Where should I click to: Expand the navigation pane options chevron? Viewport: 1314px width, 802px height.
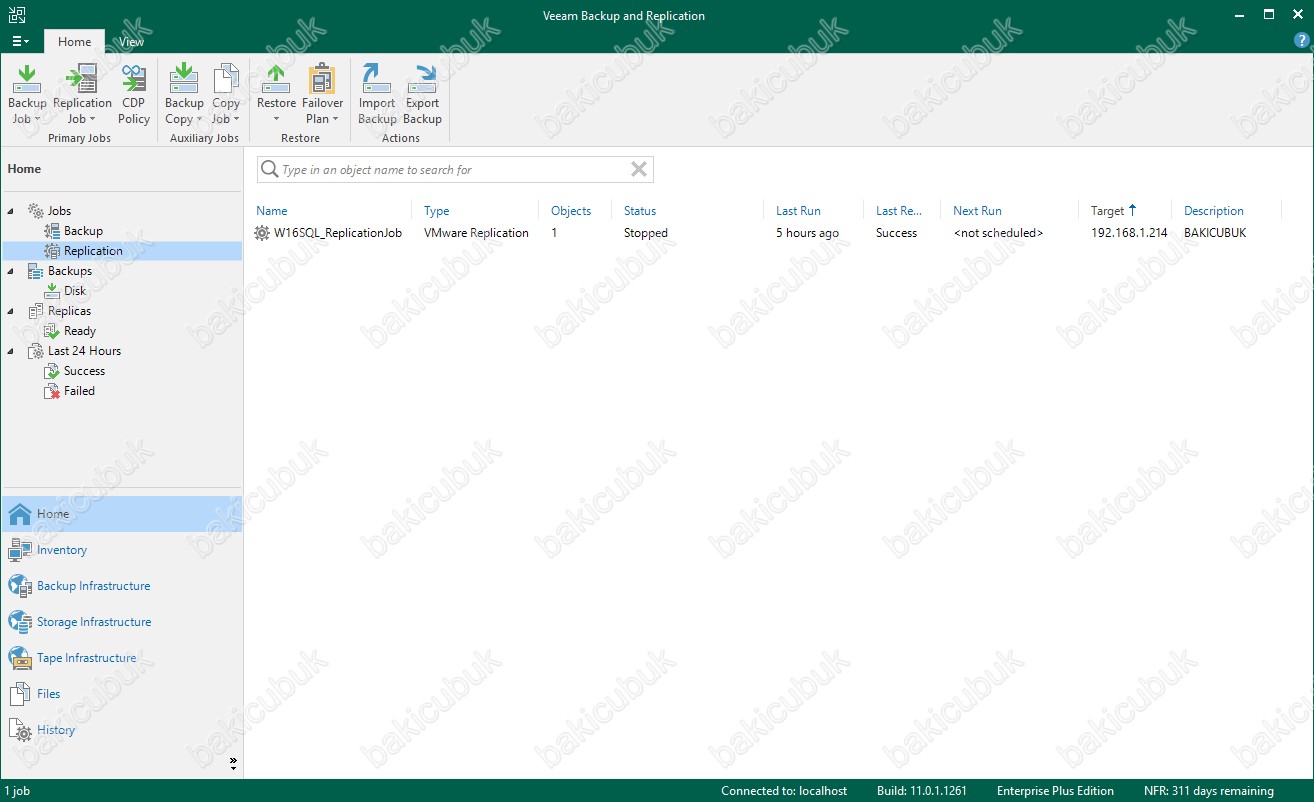tap(233, 764)
